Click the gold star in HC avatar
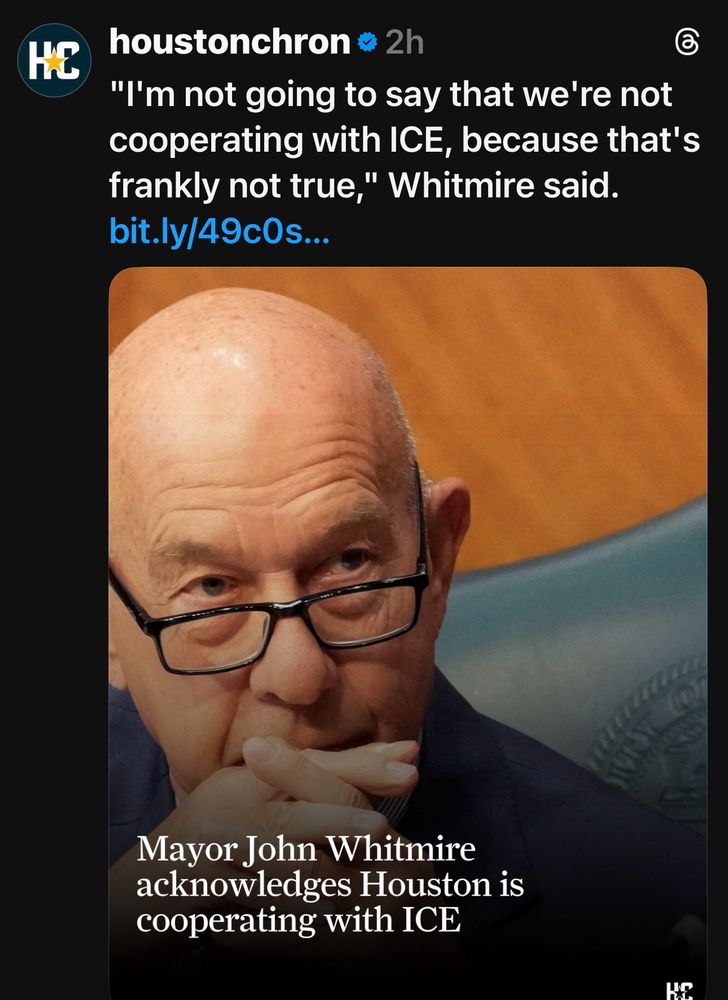Image resolution: width=728 pixels, height=1000 pixels. click(55, 61)
